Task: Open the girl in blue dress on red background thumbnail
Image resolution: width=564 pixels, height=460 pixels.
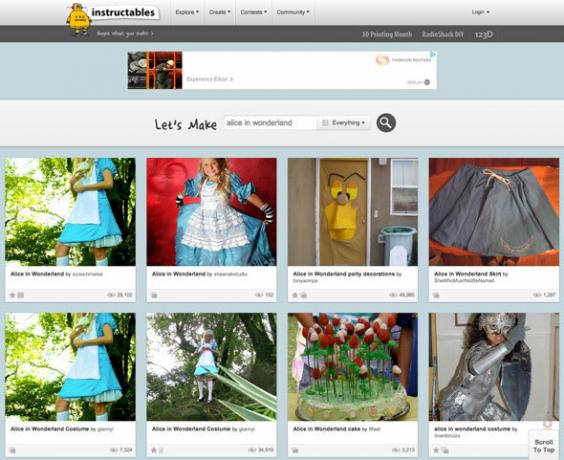Action: (x=212, y=212)
